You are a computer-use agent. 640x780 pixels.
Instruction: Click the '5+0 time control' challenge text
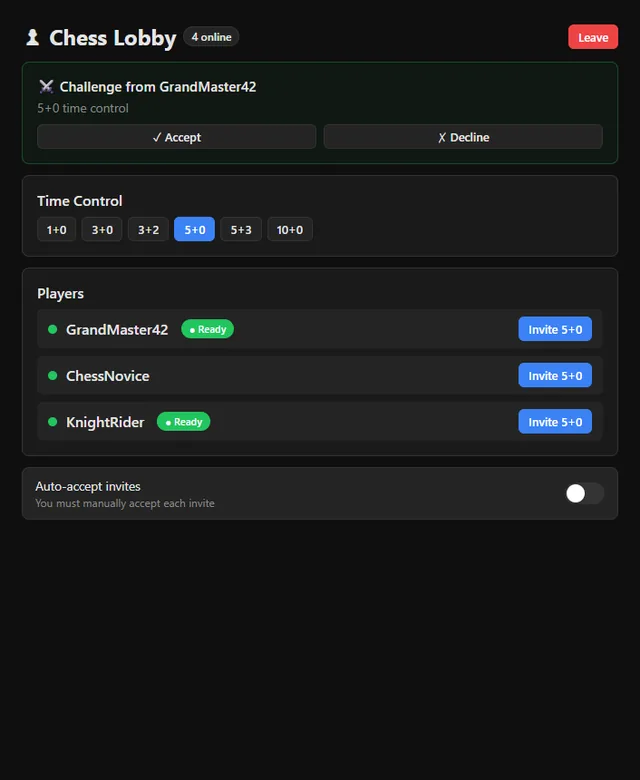pyautogui.click(x=83, y=108)
